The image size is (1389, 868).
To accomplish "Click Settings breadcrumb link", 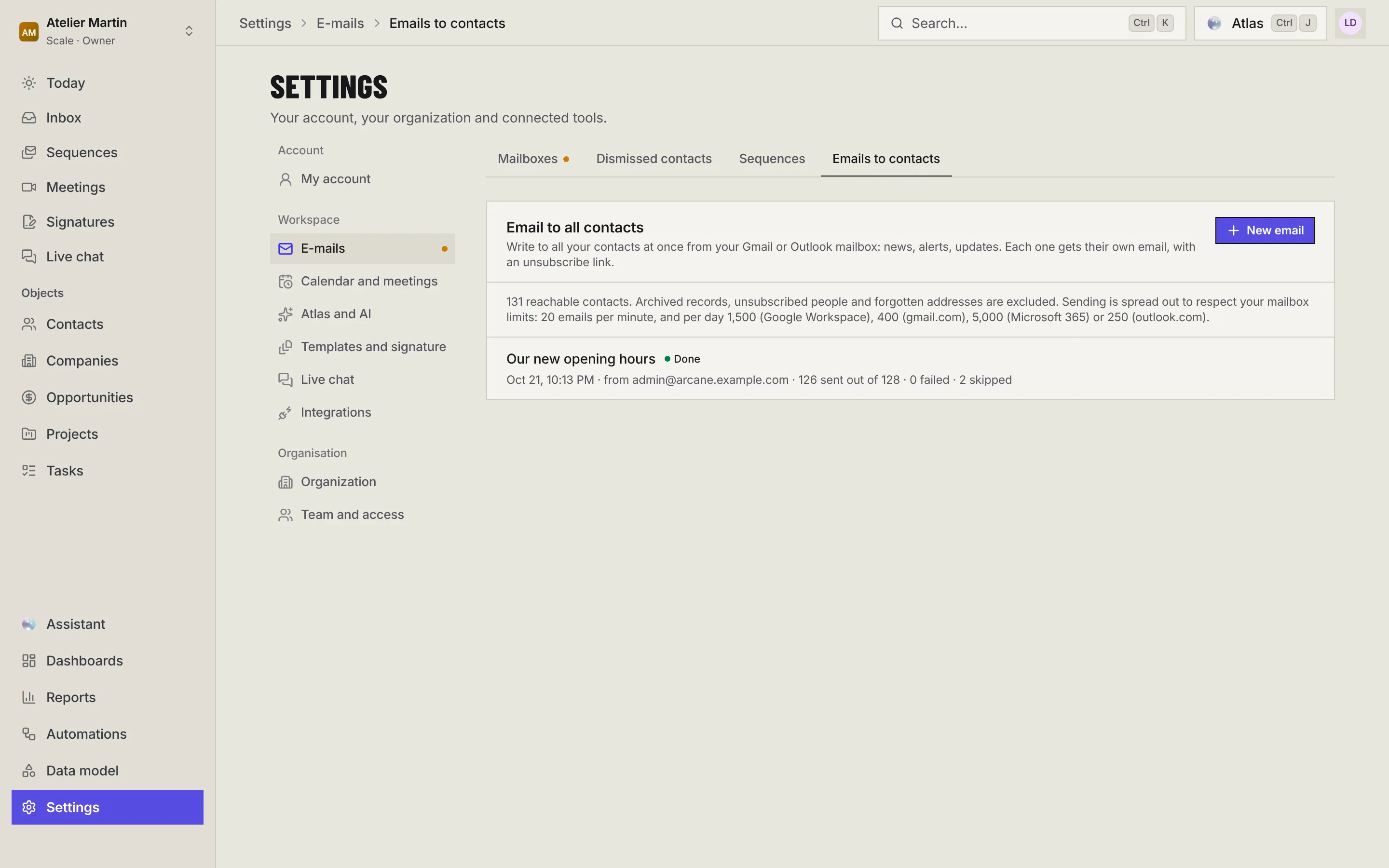I will tap(265, 24).
